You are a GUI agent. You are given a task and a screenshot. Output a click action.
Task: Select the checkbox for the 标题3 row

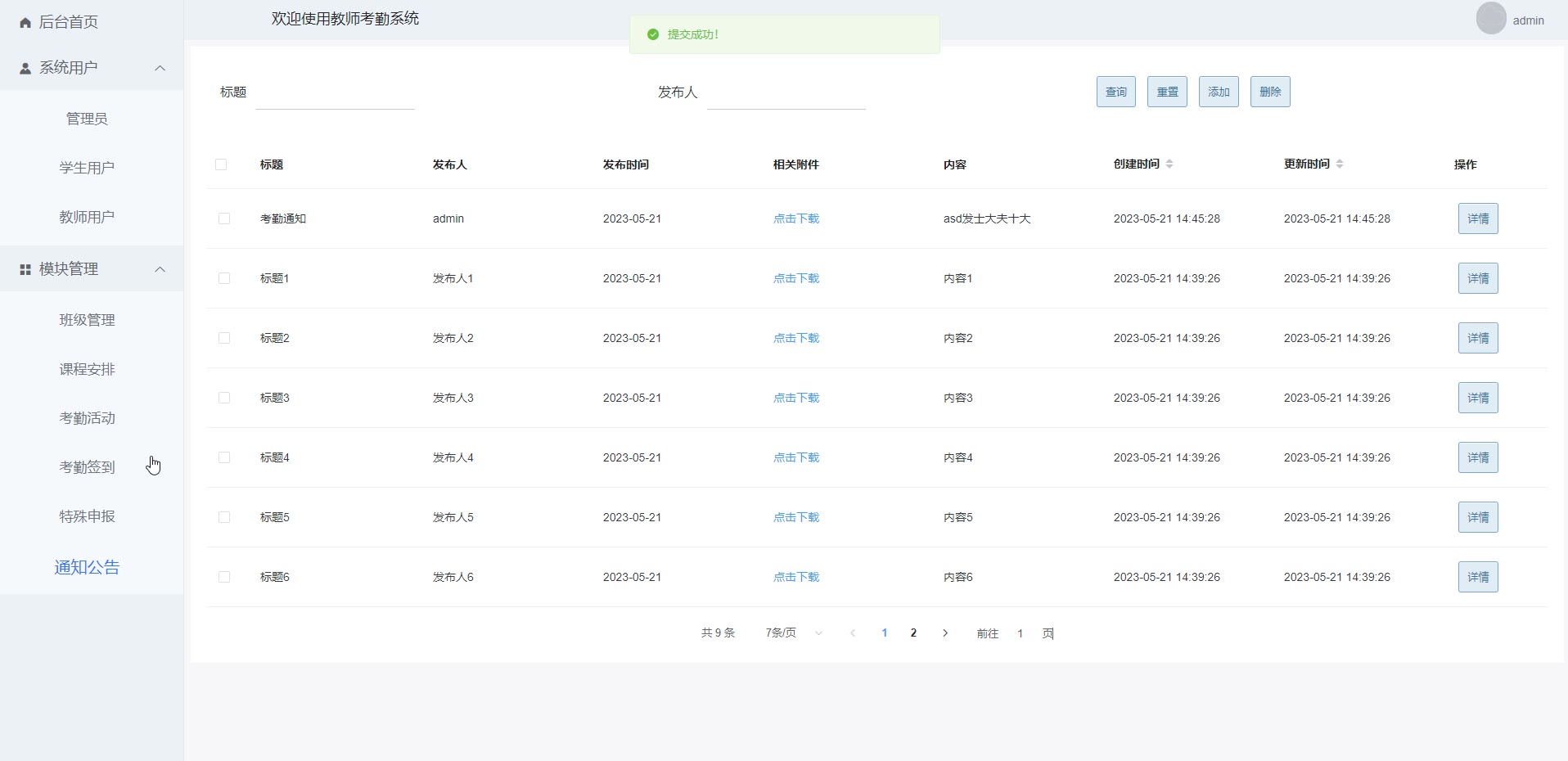click(224, 398)
